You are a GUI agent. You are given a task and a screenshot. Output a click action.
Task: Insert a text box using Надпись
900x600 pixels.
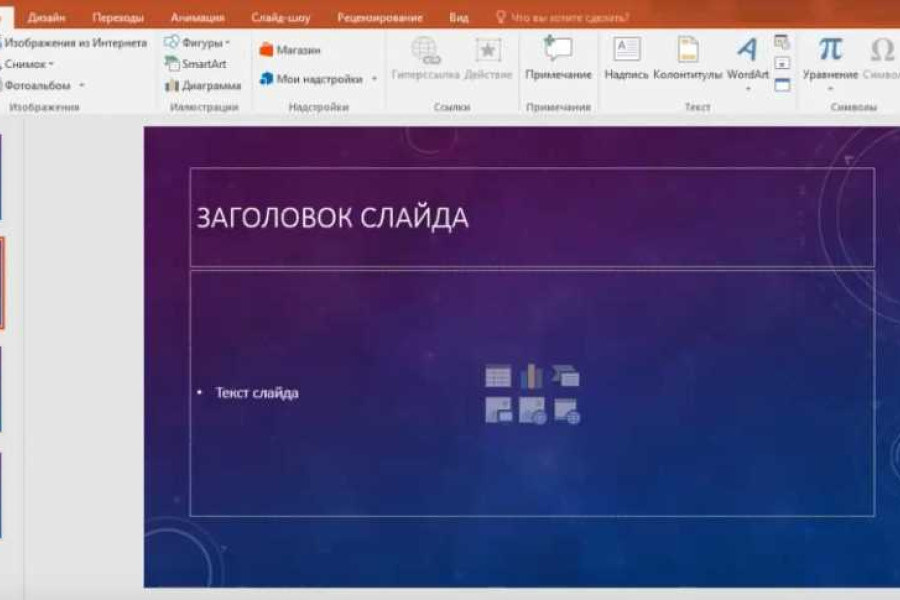point(627,58)
